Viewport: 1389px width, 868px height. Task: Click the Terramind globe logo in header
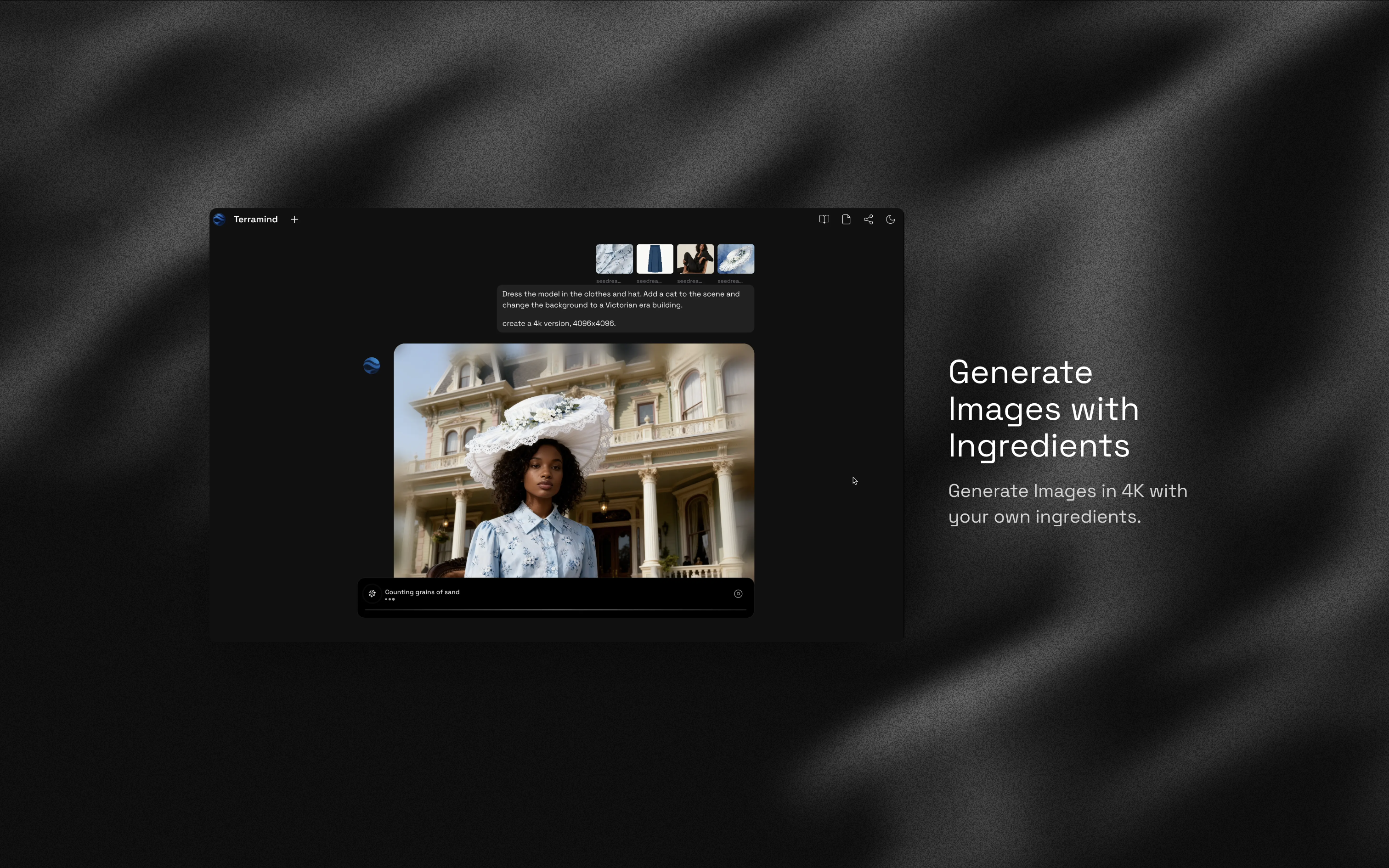219,220
